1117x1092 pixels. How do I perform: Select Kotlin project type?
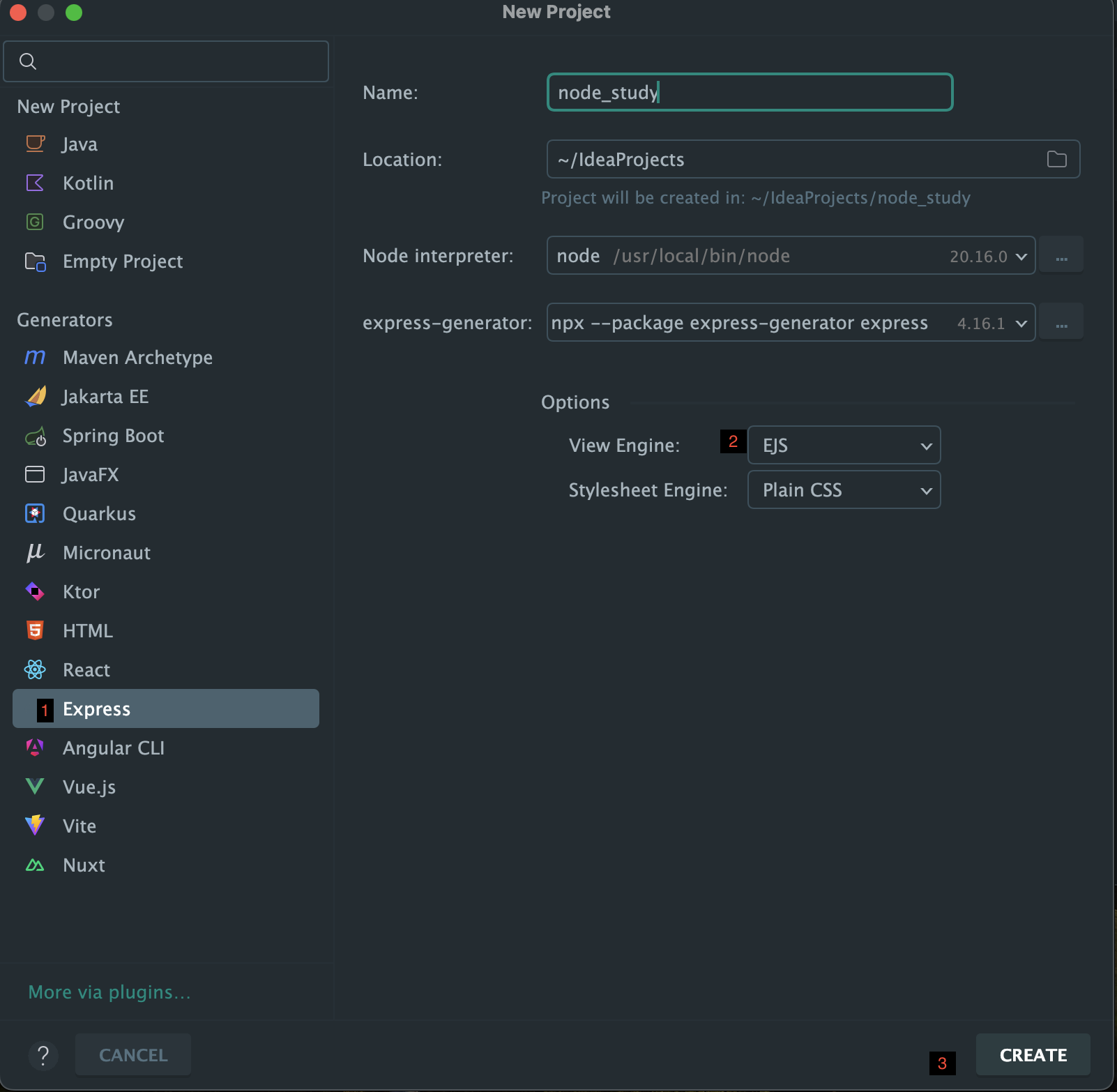pos(166,183)
